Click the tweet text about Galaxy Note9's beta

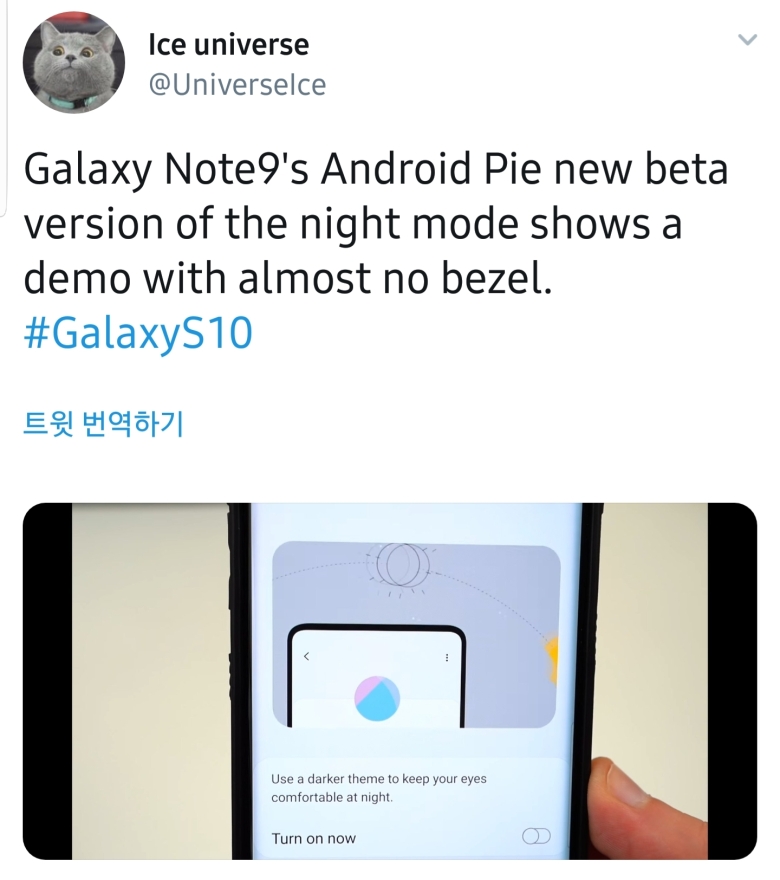coord(376,223)
